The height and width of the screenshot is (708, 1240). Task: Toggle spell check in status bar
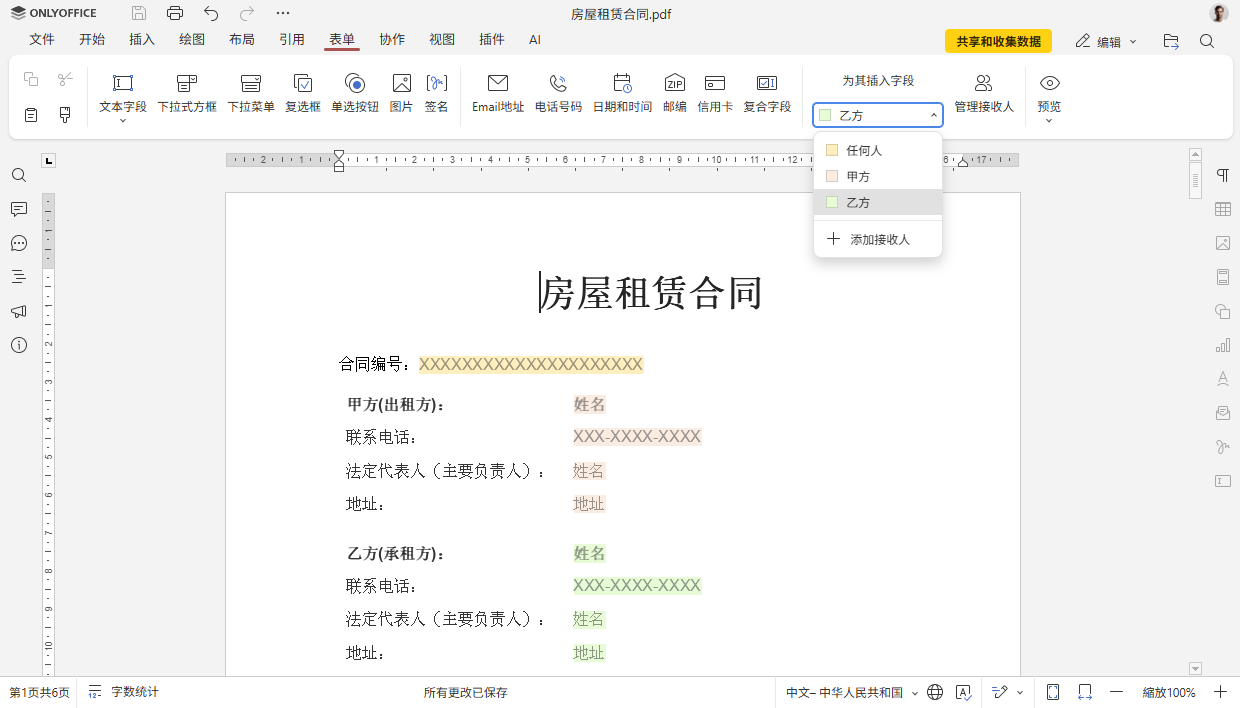[x=963, y=691]
